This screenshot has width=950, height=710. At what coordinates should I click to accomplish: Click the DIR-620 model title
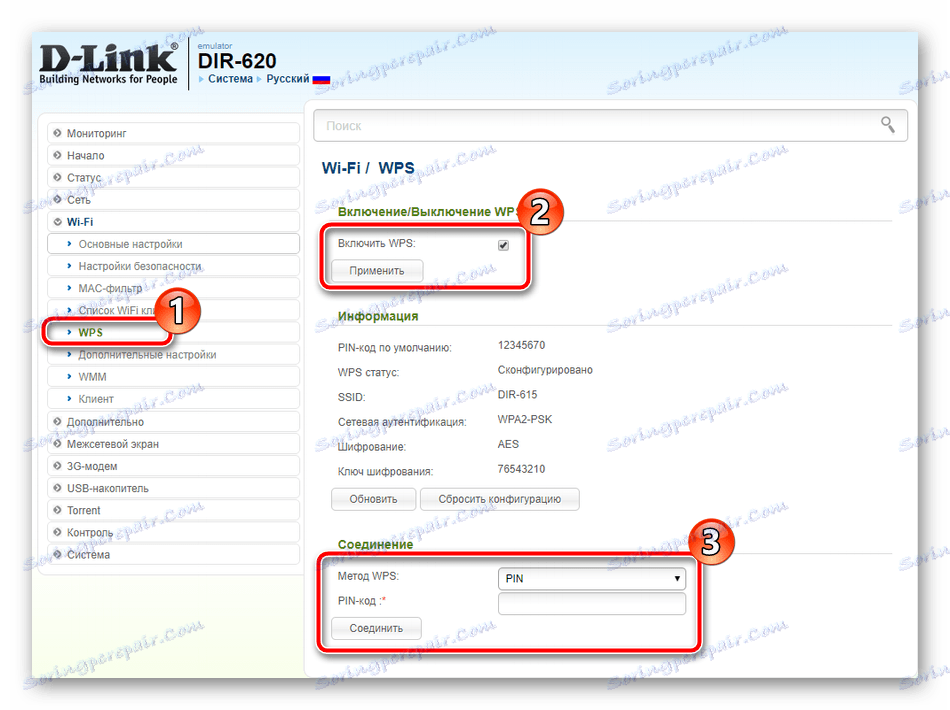click(237, 61)
